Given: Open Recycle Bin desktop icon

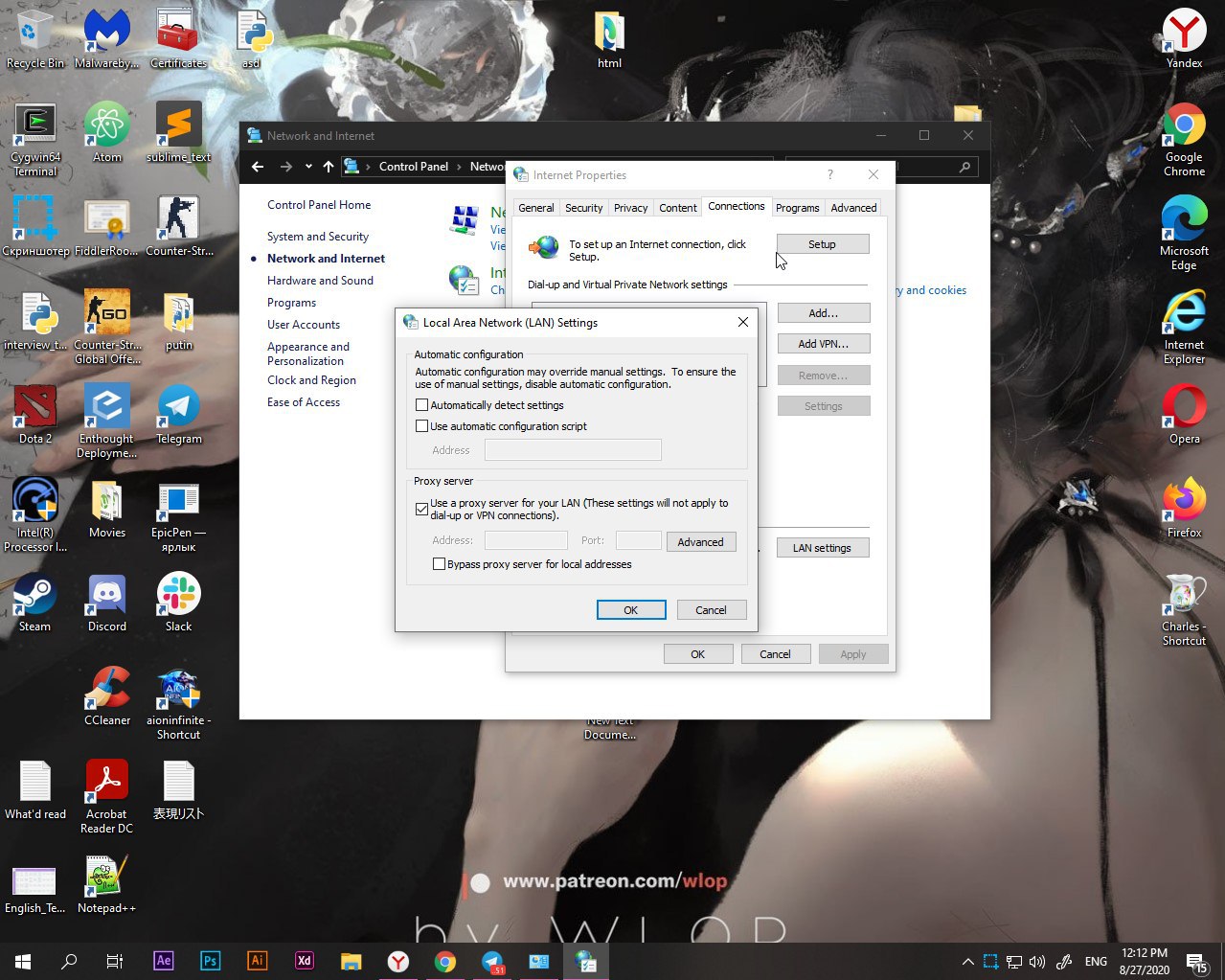Looking at the screenshot, I should tap(35, 39).
